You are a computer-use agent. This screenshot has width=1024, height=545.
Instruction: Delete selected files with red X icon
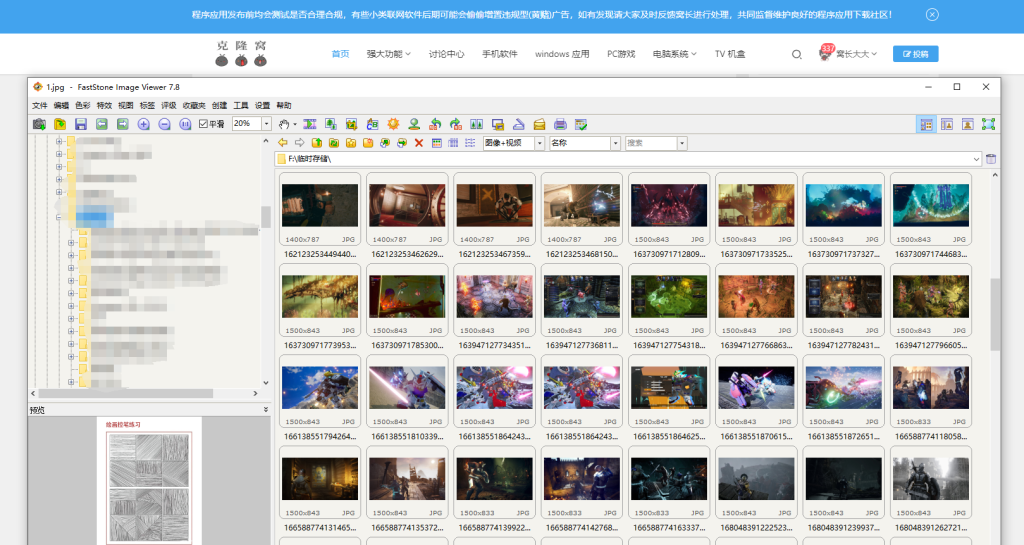click(x=419, y=142)
